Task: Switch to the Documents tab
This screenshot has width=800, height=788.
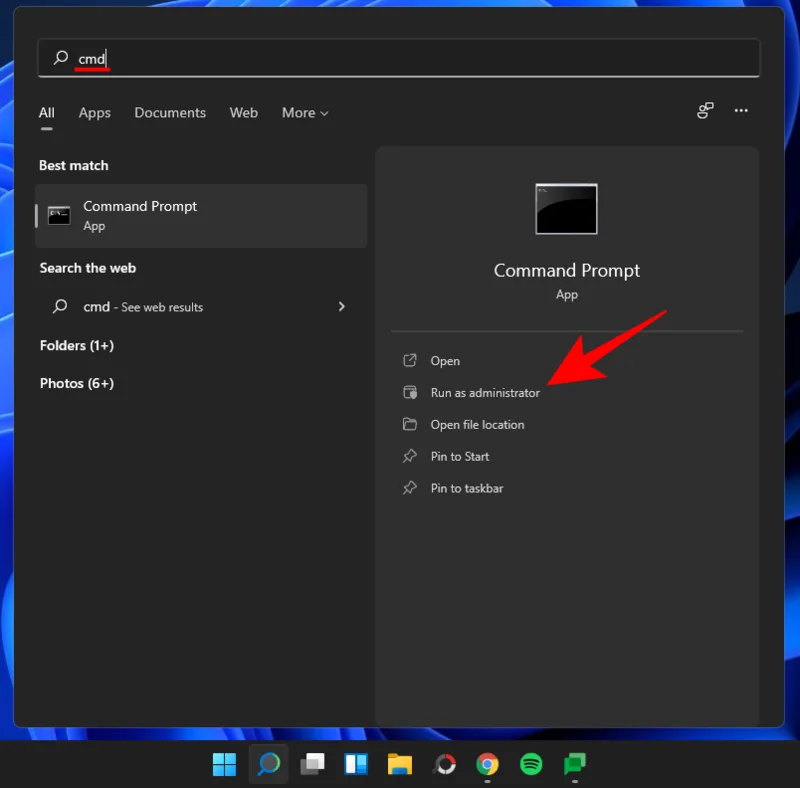Action: [170, 113]
